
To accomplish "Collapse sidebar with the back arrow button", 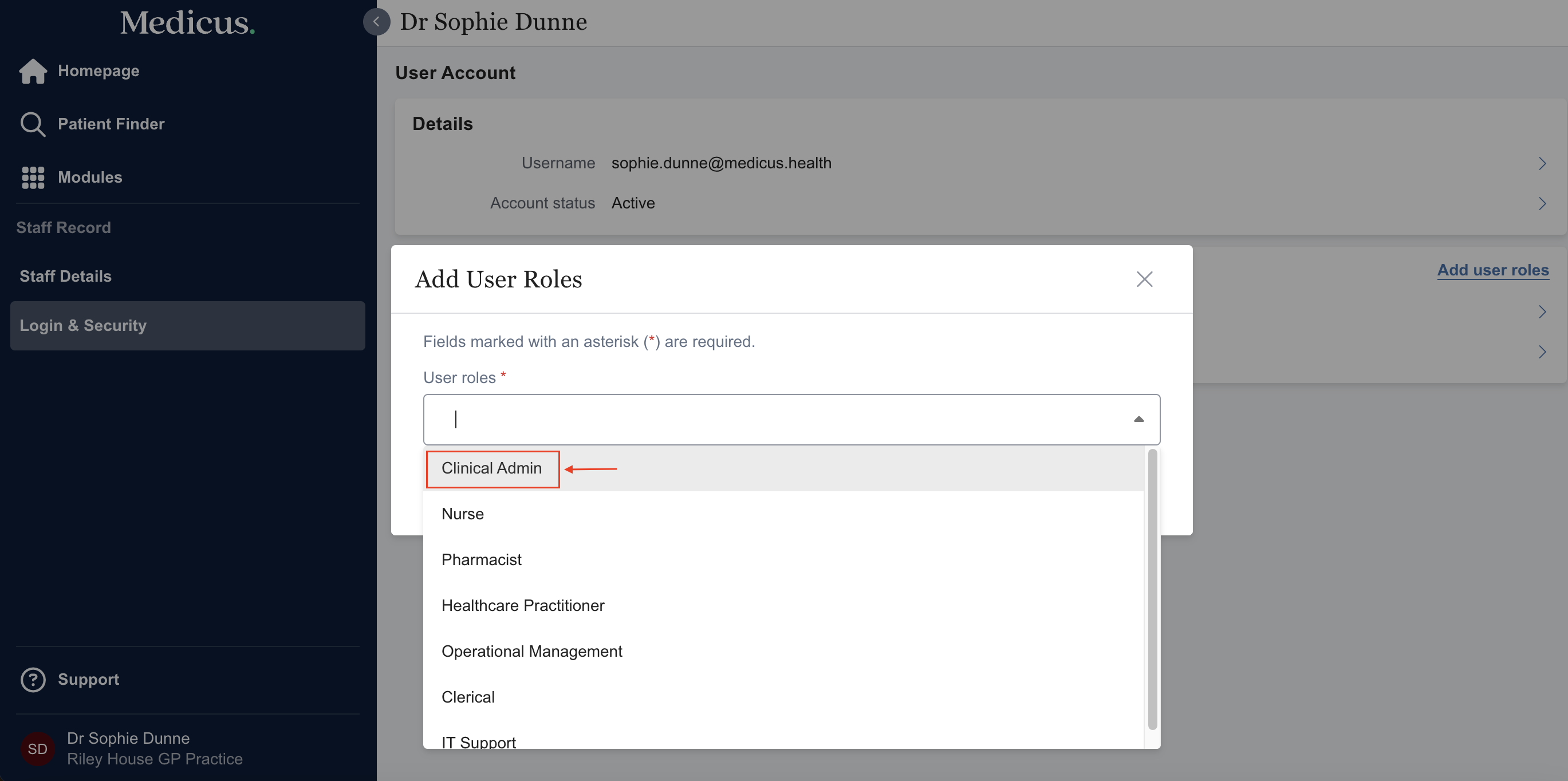I will [376, 22].
